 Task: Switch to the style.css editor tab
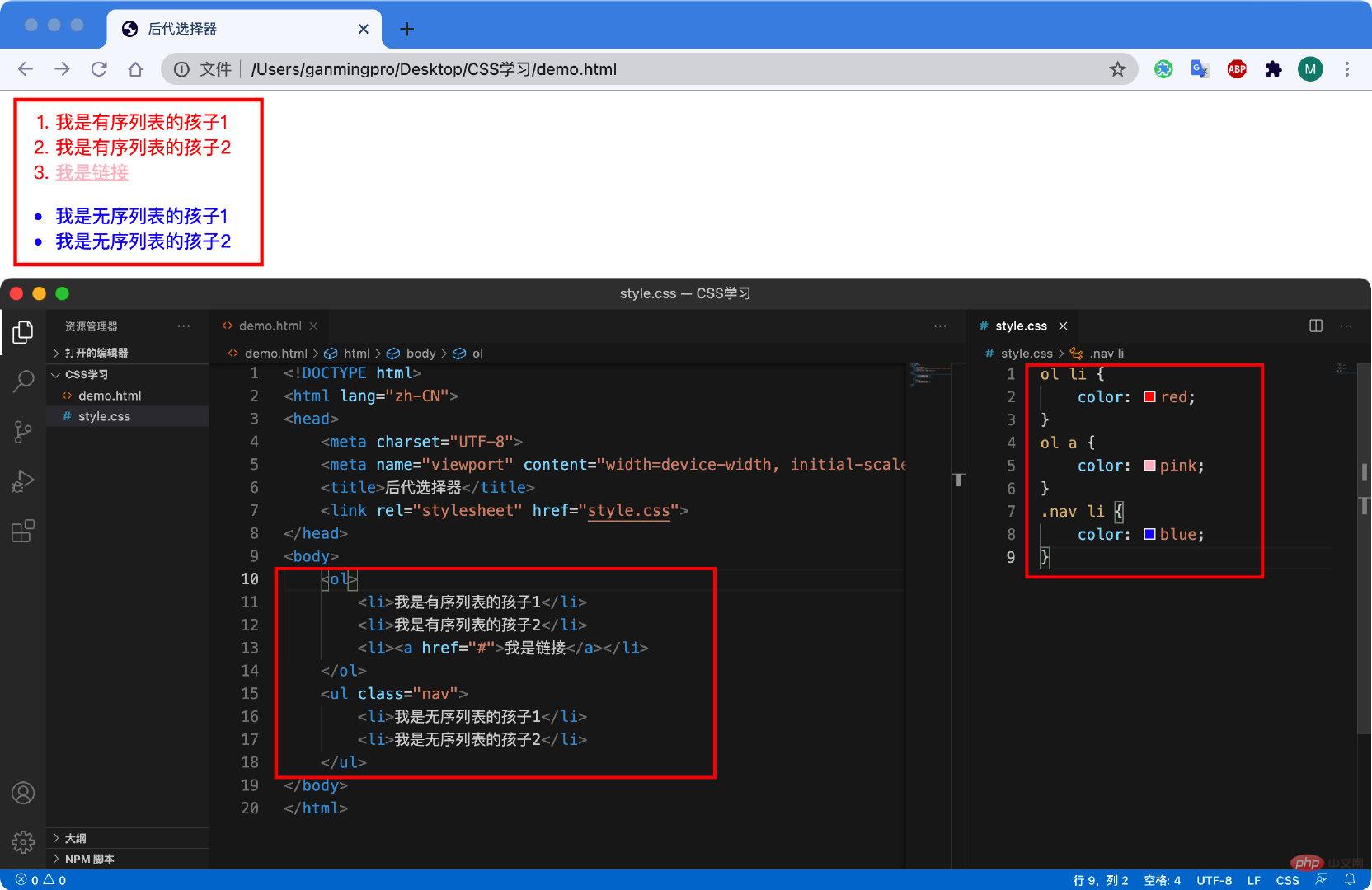point(1021,326)
